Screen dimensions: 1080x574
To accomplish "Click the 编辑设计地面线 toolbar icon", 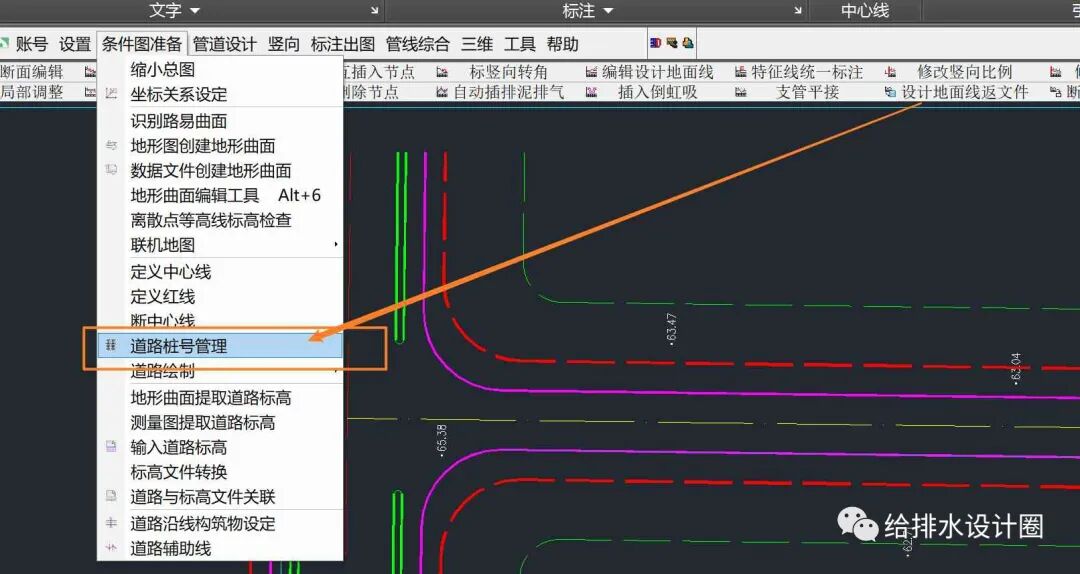I will click(591, 72).
